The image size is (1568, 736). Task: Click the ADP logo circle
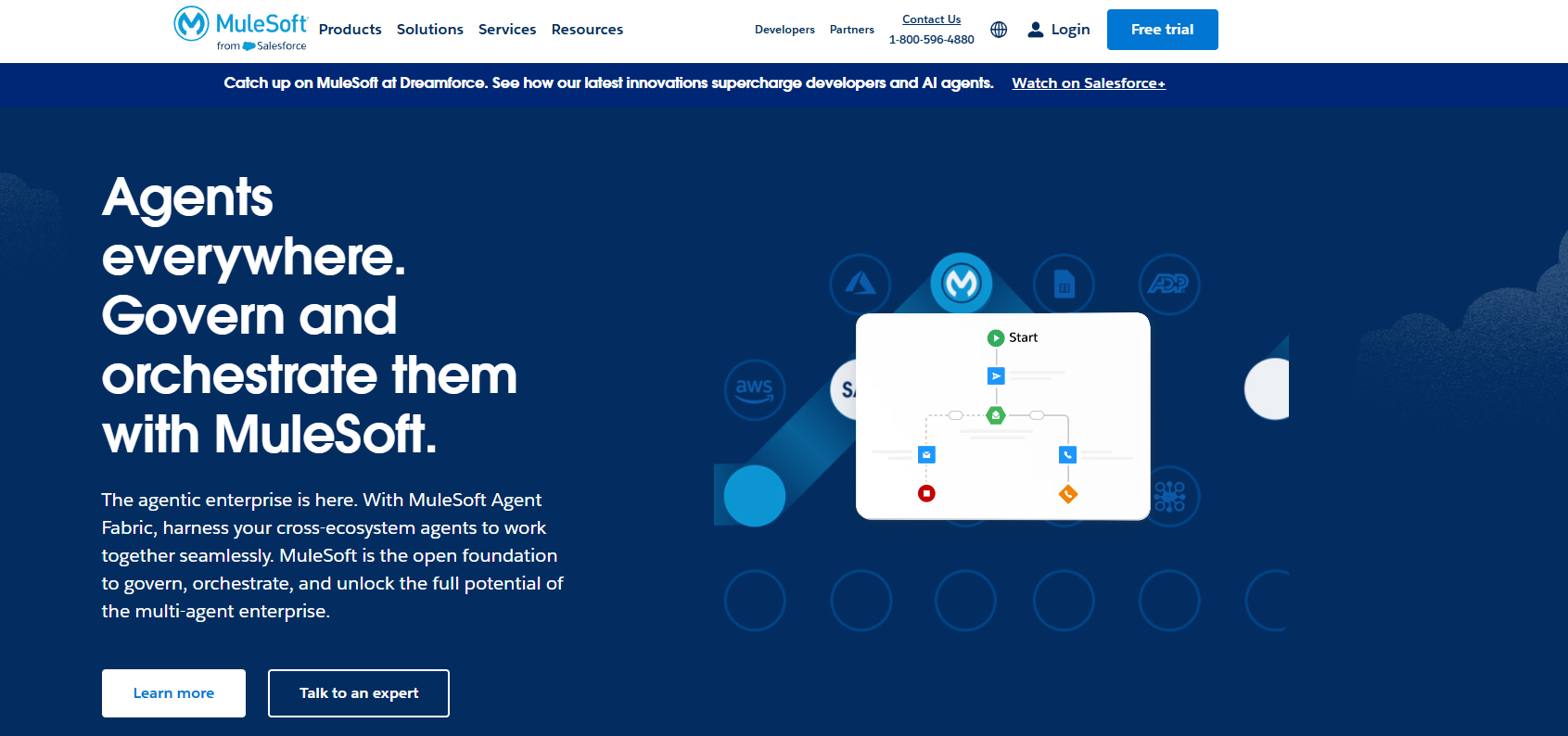(1168, 284)
